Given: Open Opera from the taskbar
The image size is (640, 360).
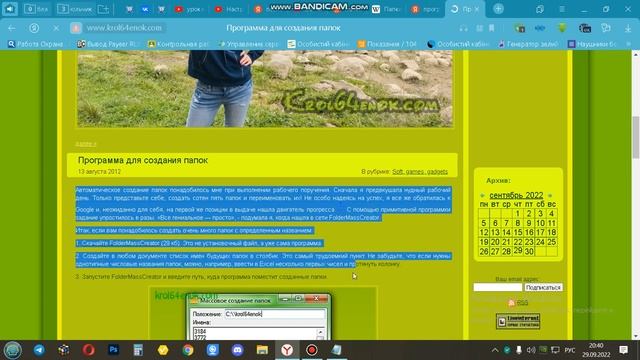Looking at the screenshot, I should click(x=89, y=350).
